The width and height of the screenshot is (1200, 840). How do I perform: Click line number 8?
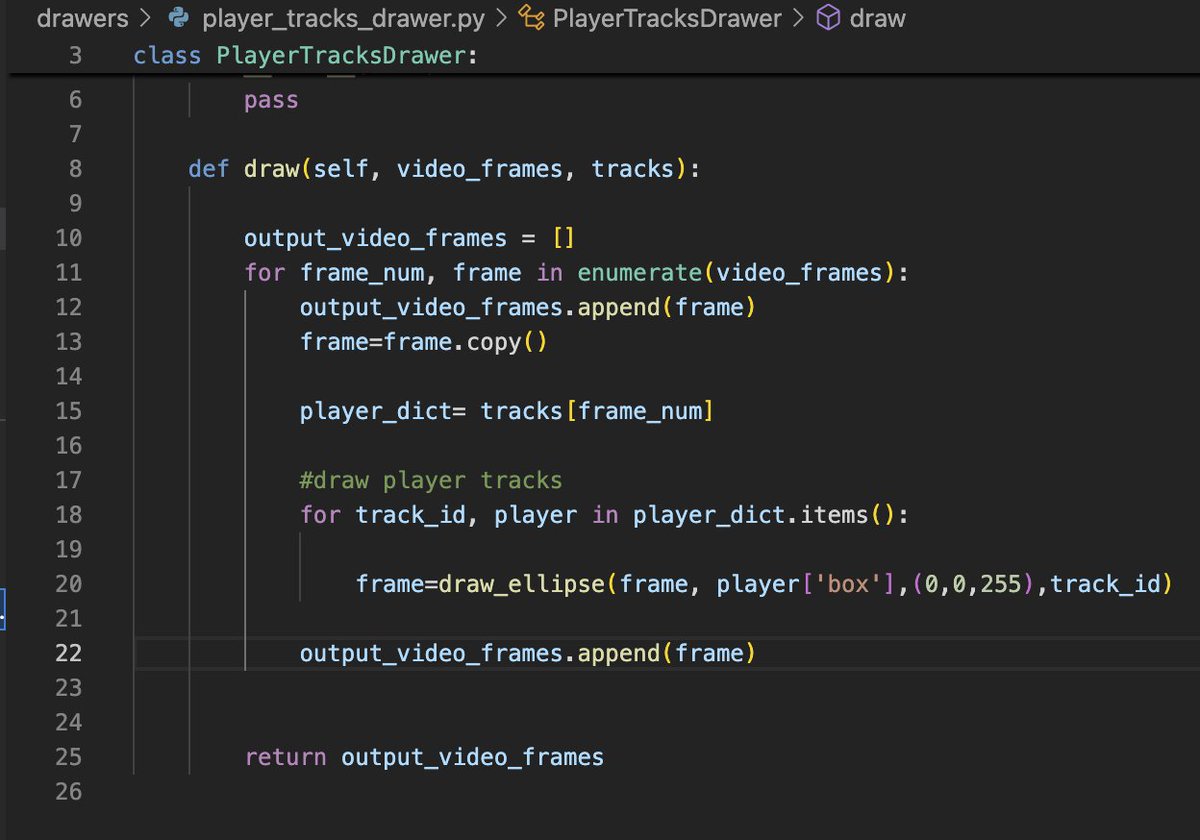[x=76, y=169]
